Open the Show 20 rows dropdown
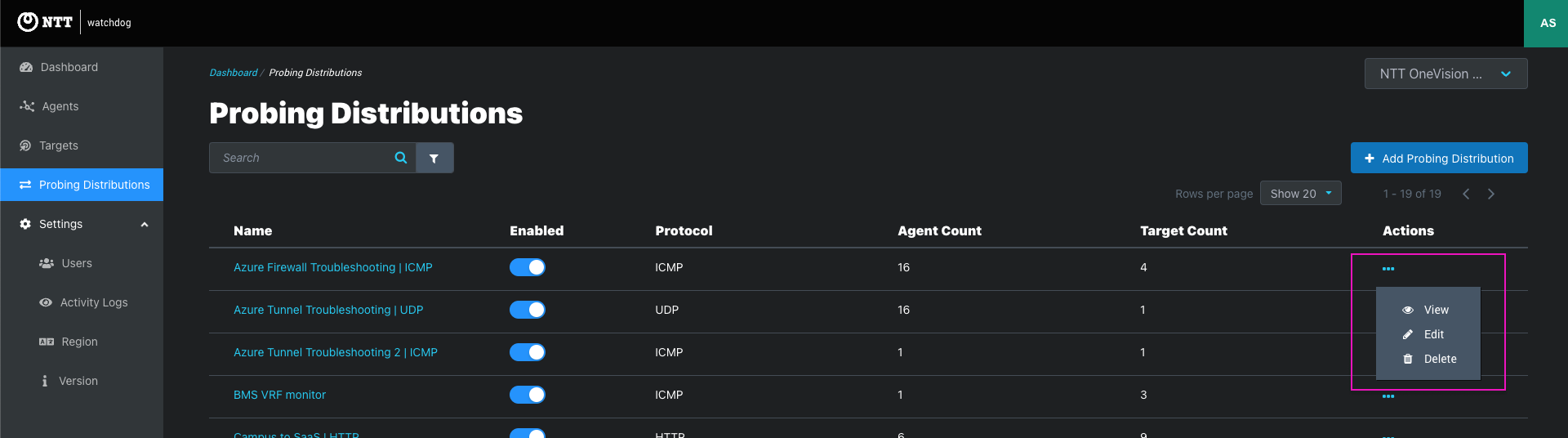 tap(1300, 194)
